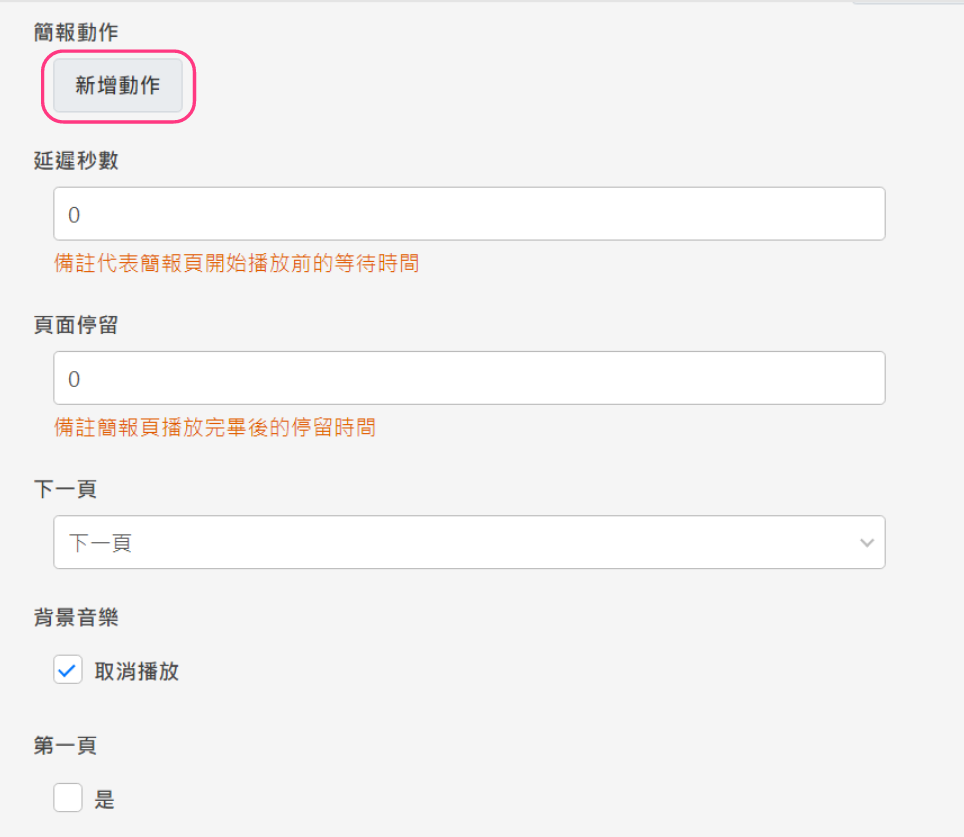This screenshot has width=964, height=837.
Task: Focus the 頁面停留 input field
Action: (469, 378)
